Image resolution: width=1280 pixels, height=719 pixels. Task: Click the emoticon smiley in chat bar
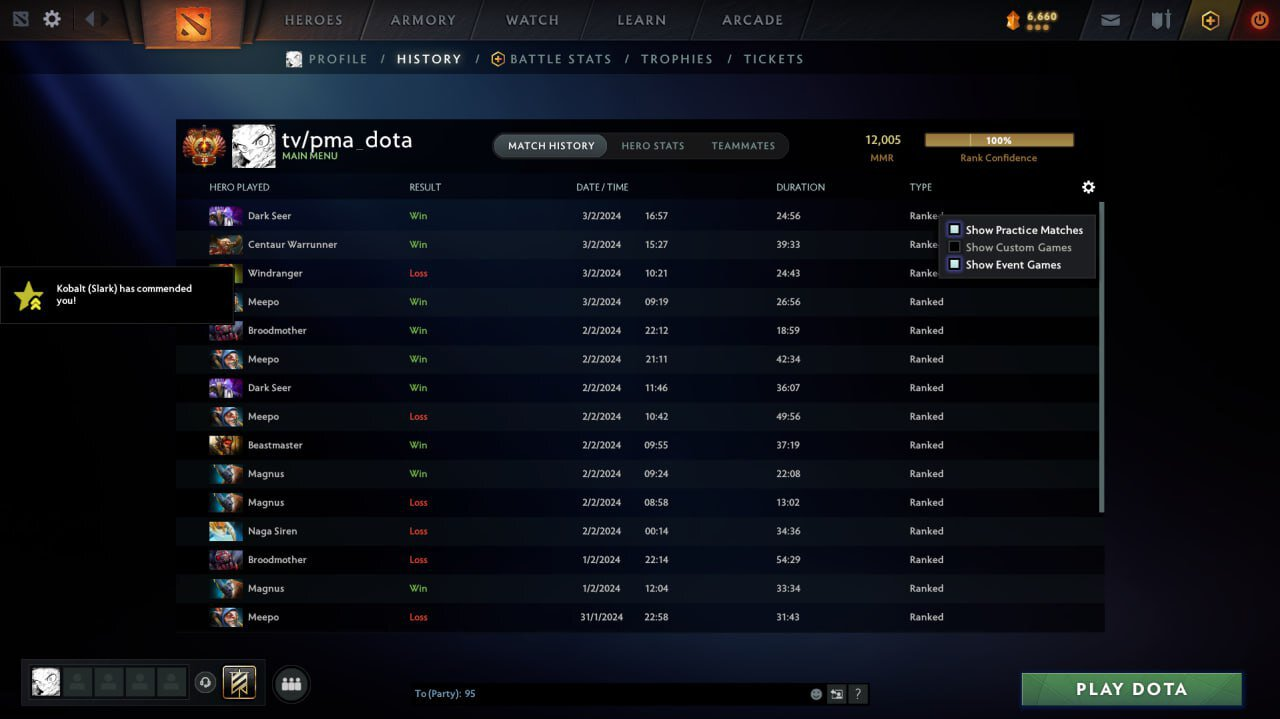(x=816, y=694)
